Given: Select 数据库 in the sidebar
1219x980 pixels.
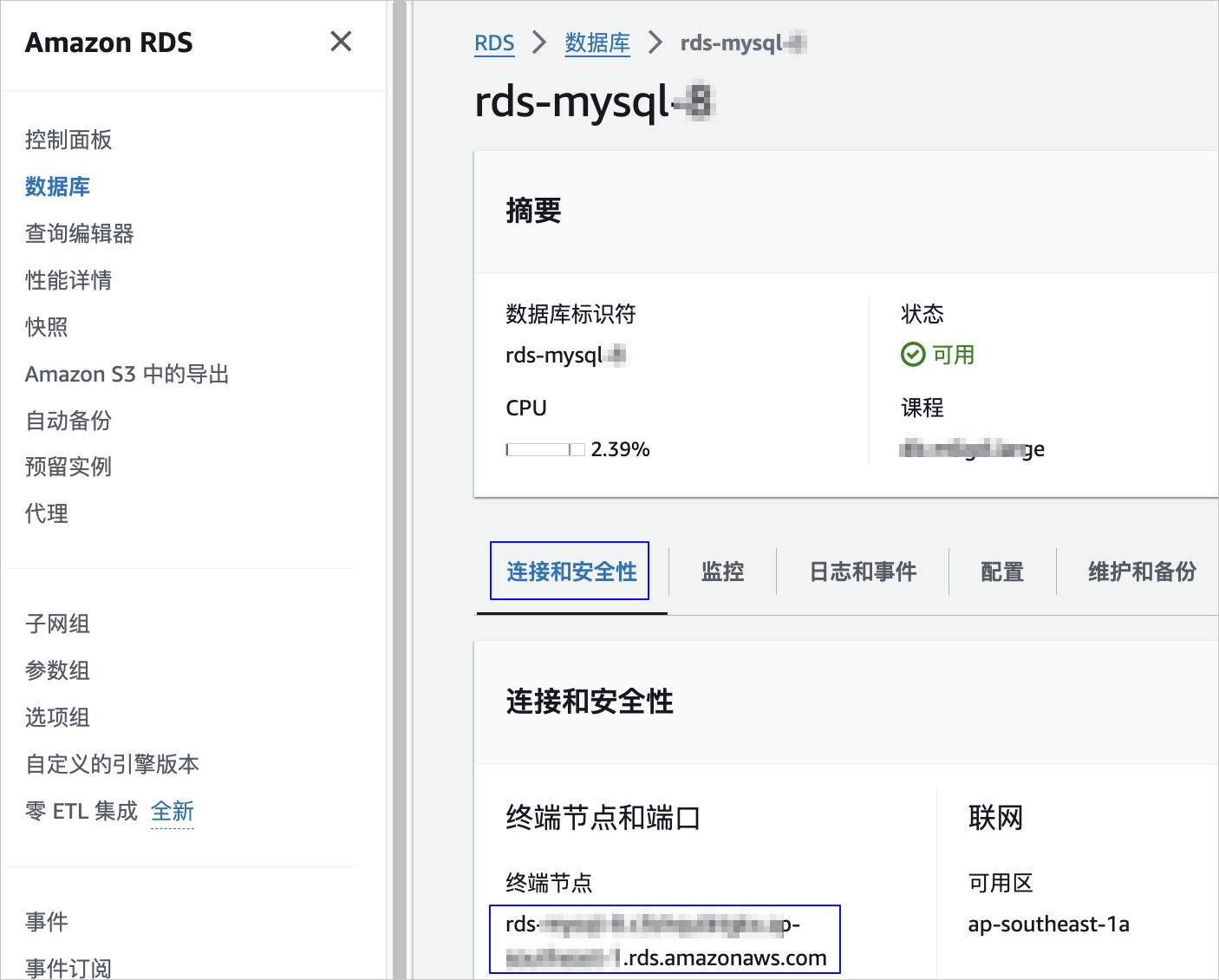Looking at the screenshot, I should point(57,186).
